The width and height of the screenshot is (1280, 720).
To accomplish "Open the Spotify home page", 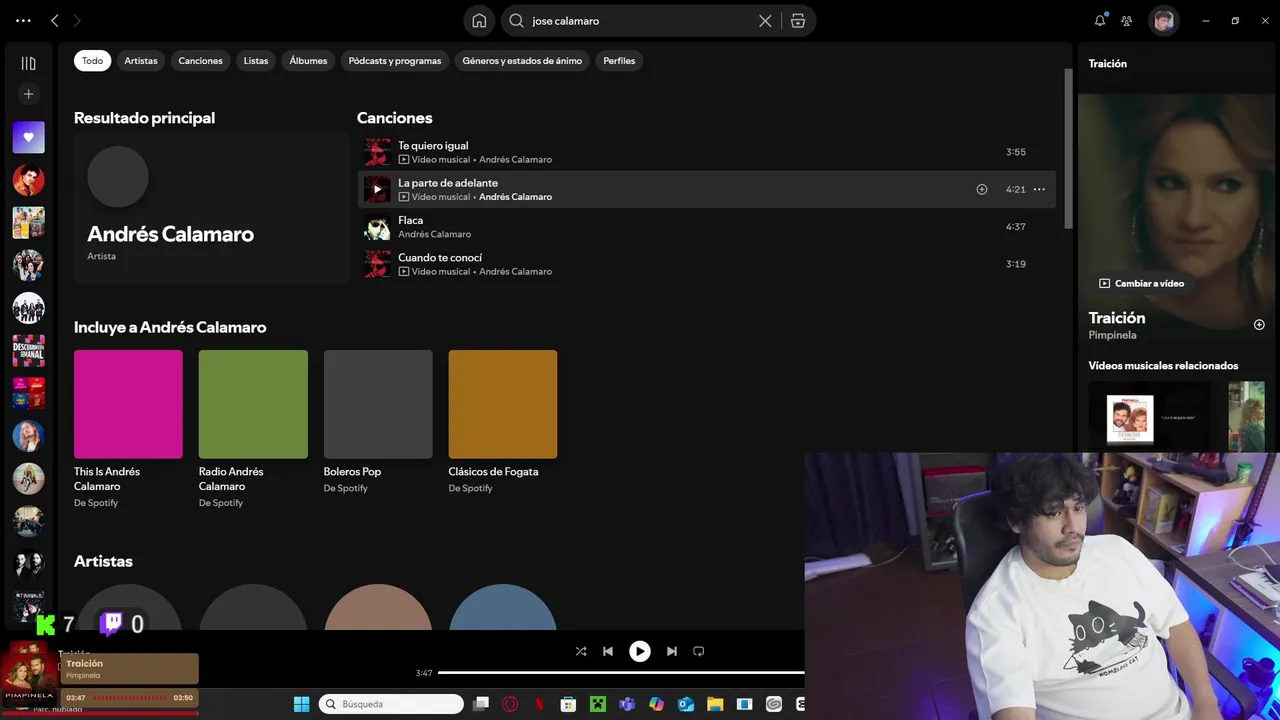I will click(x=479, y=21).
